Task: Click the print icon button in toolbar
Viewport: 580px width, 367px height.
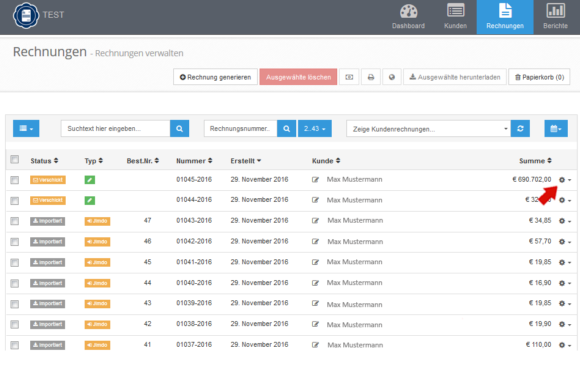Action: [x=371, y=77]
